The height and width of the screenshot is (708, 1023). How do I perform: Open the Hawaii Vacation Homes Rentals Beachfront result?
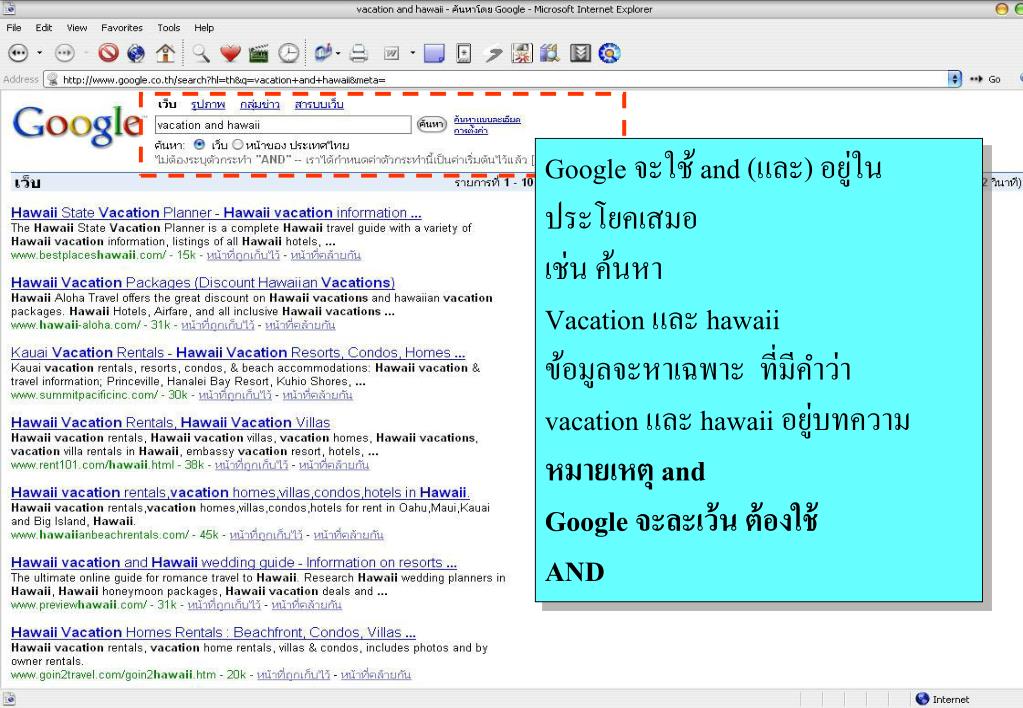213,632
